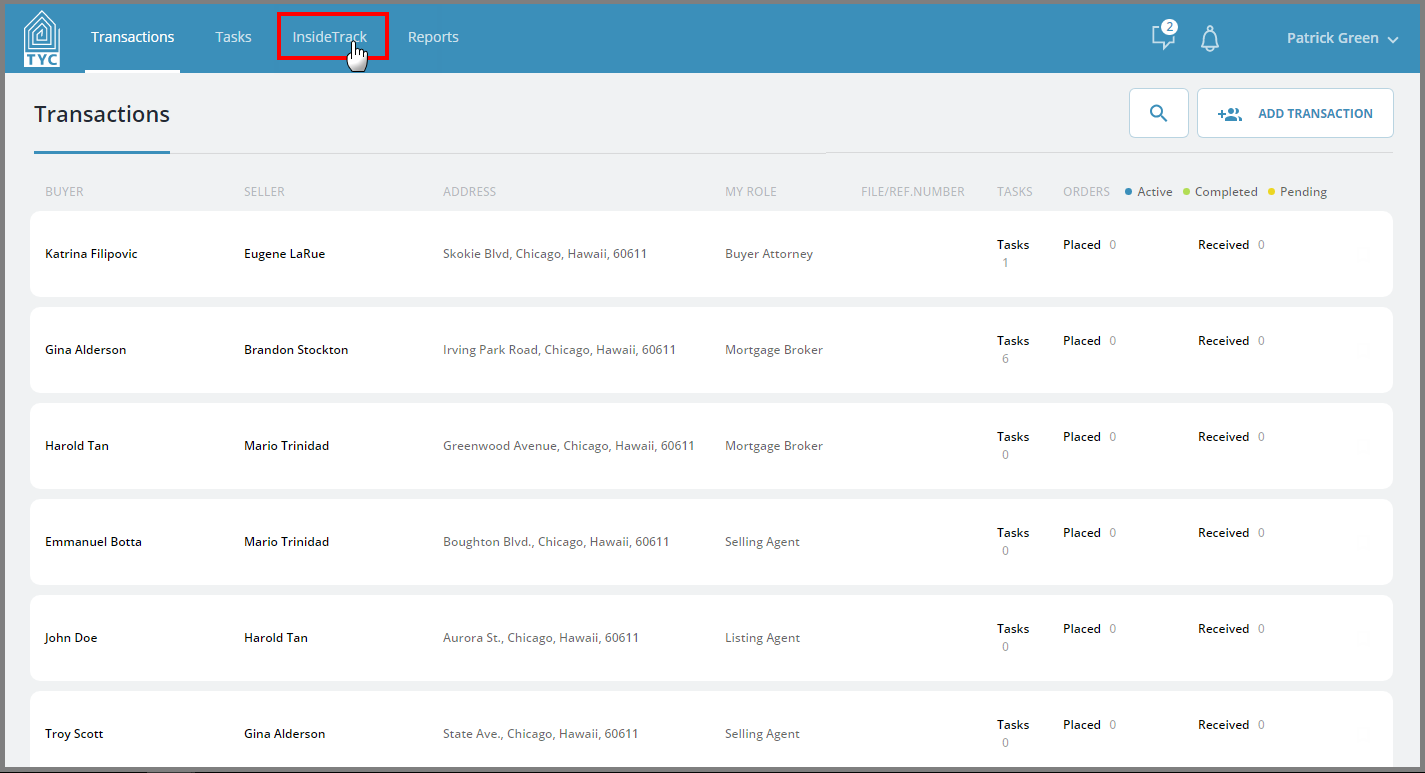Click the TASKS column header
This screenshot has width=1425, height=773.
(x=1015, y=192)
